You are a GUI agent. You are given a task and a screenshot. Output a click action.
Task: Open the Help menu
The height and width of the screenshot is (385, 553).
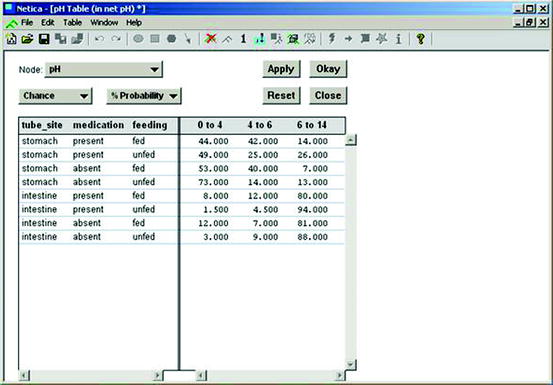(134, 23)
